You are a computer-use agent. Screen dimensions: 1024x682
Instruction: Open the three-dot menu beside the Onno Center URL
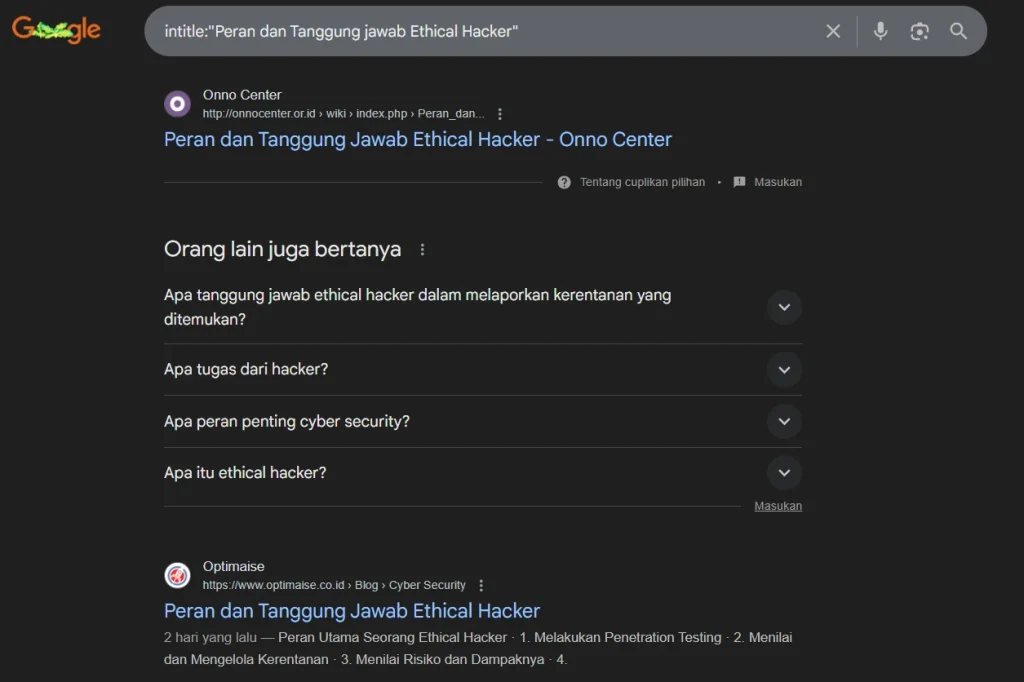tap(500, 113)
